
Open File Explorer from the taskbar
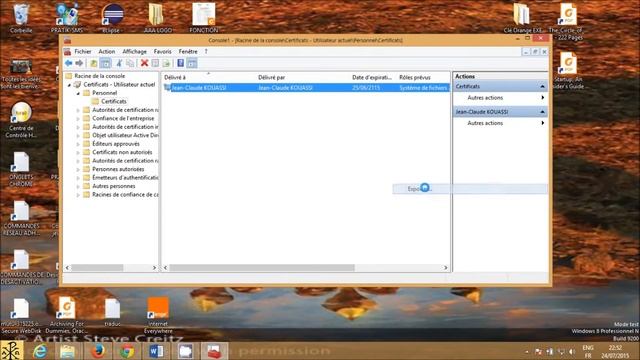click(x=68, y=351)
